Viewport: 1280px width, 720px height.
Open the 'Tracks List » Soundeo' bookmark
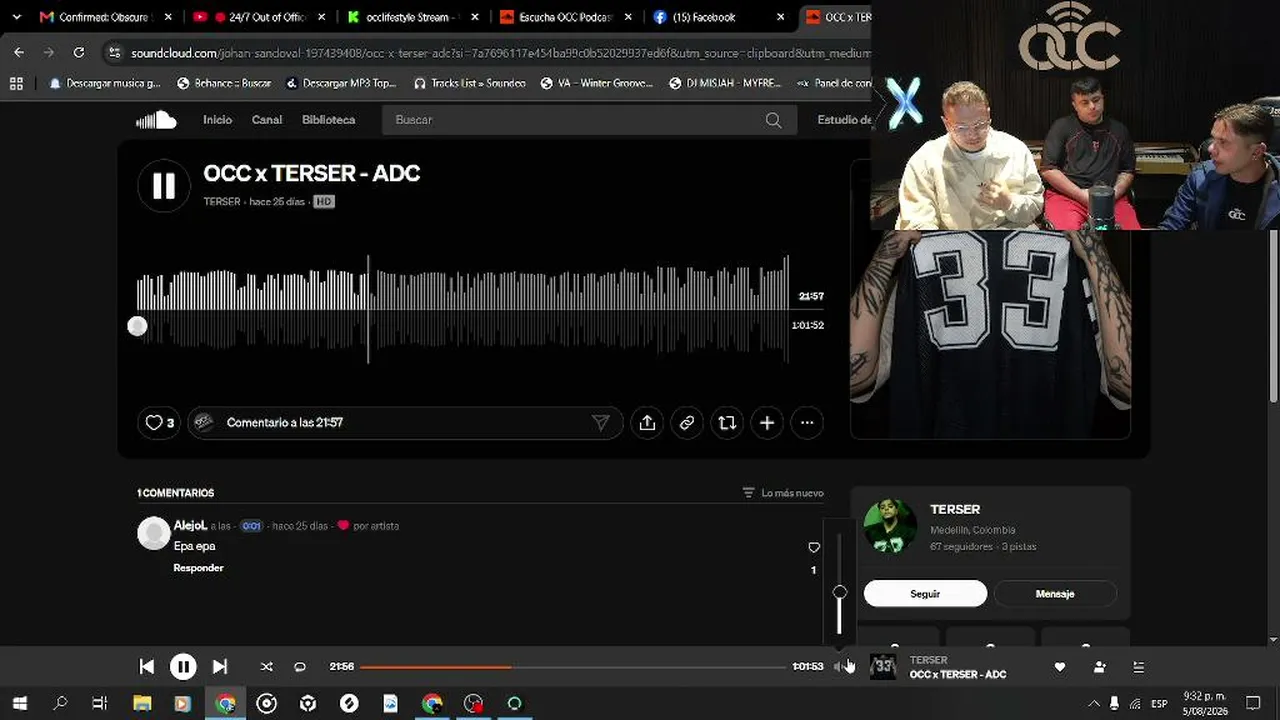pos(469,84)
